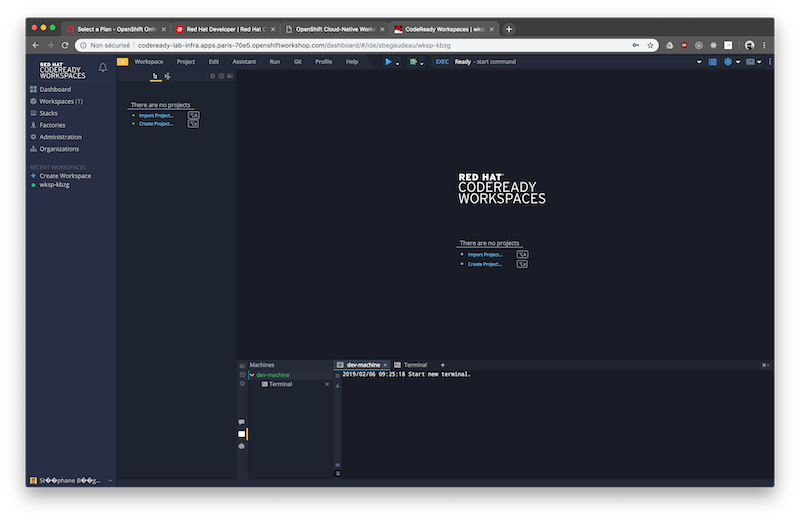Viewport: 800px width, 521px height.
Task: Open the Project menu
Action: (186, 62)
